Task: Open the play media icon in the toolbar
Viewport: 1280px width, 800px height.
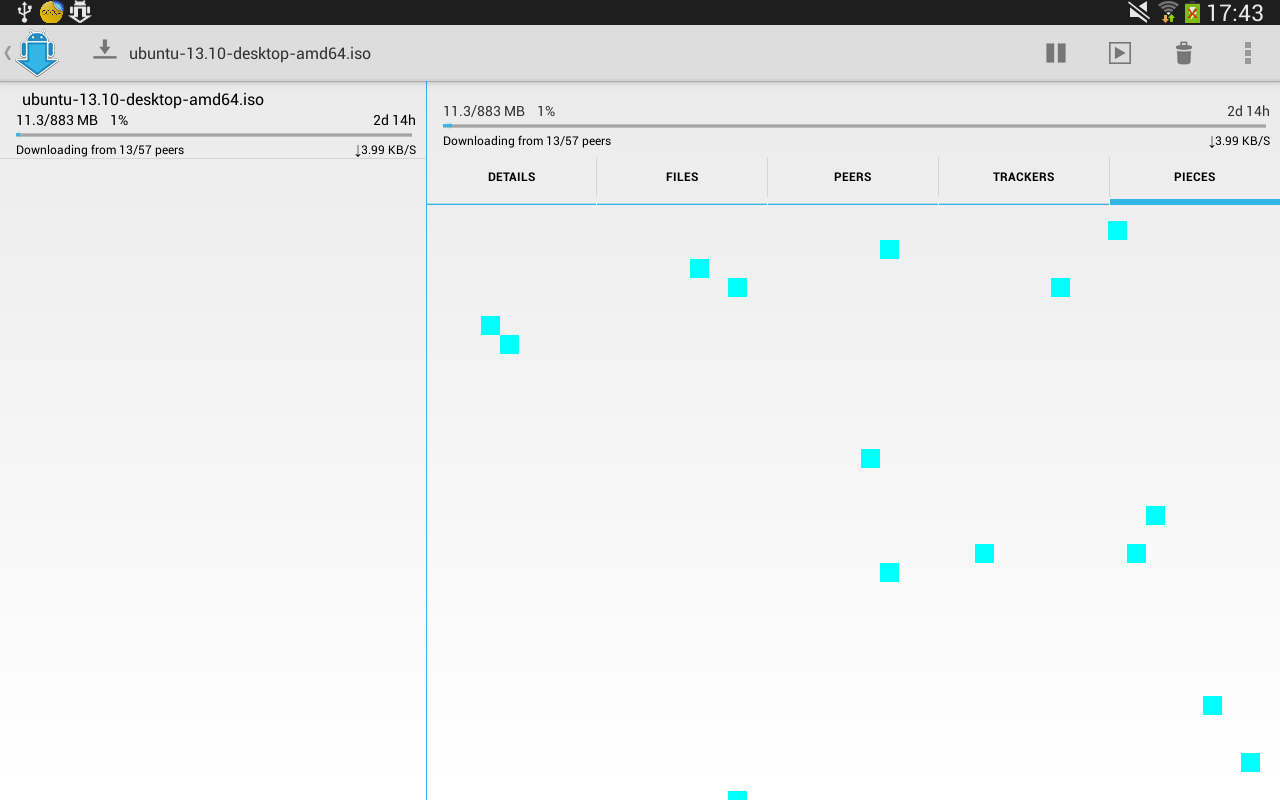Action: [1120, 53]
